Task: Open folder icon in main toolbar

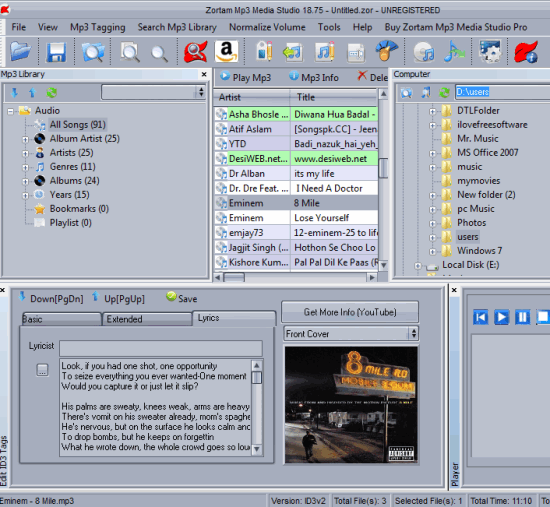Action: pyautogui.click(x=21, y=51)
